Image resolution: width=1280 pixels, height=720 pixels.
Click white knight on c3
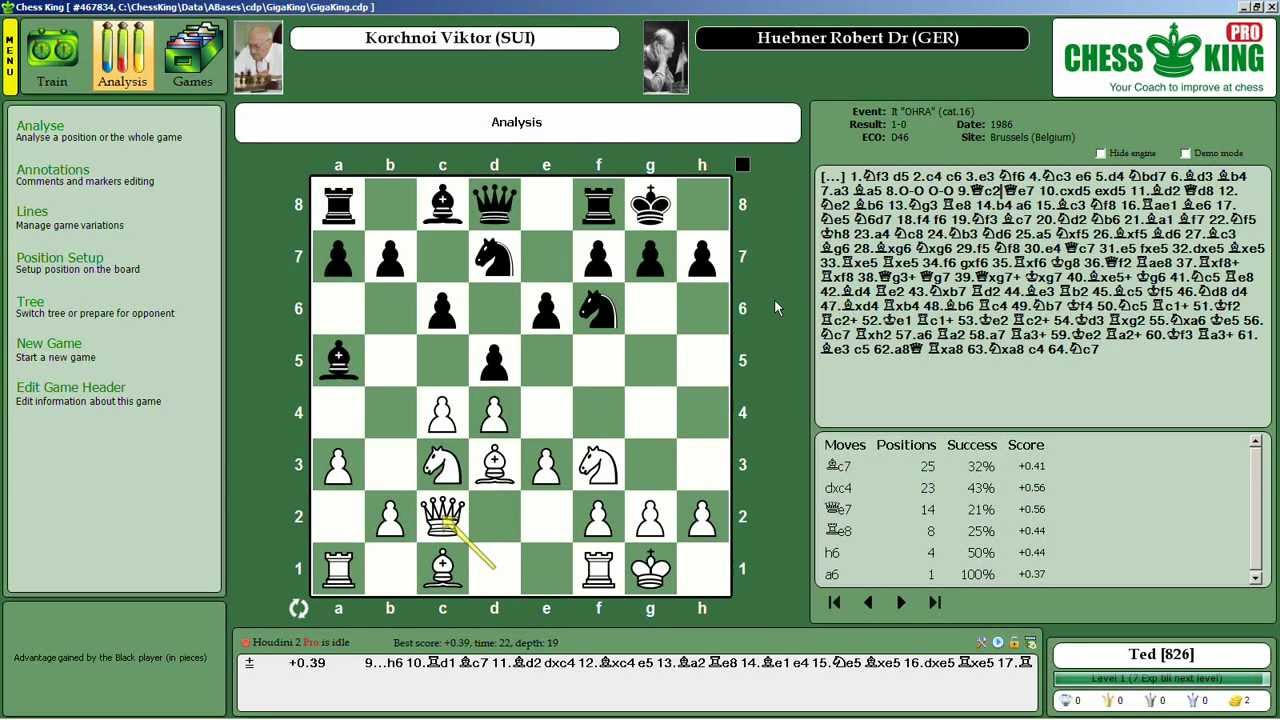pyautogui.click(x=442, y=464)
